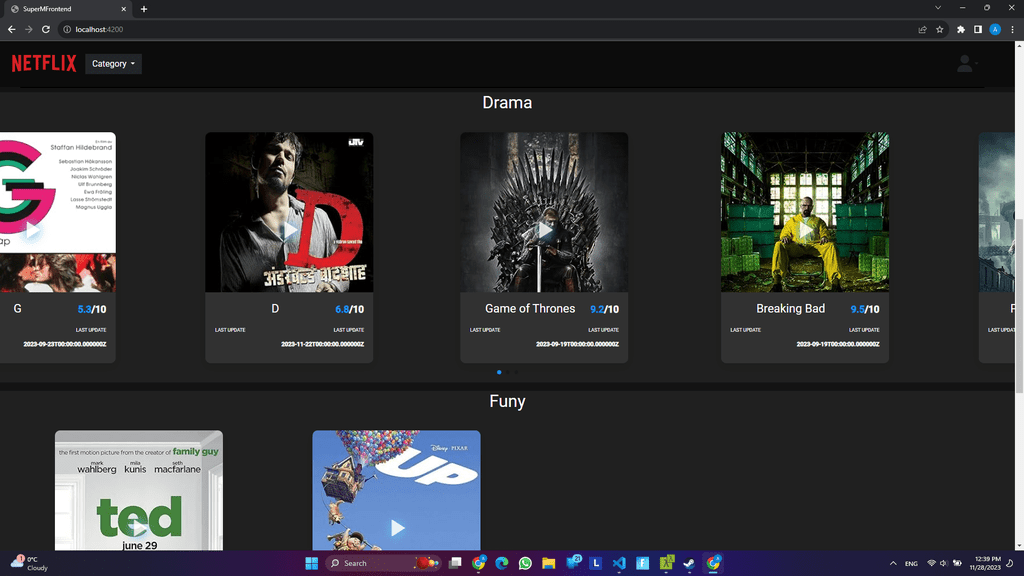Play Game of Thrones
The width and height of the screenshot is (1024, 576).
point(544,230)
